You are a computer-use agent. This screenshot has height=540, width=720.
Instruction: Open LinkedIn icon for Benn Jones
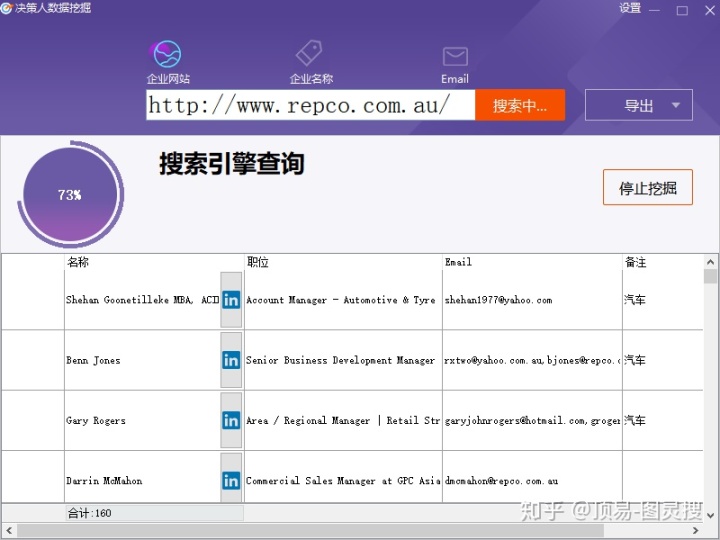(231, 360)
